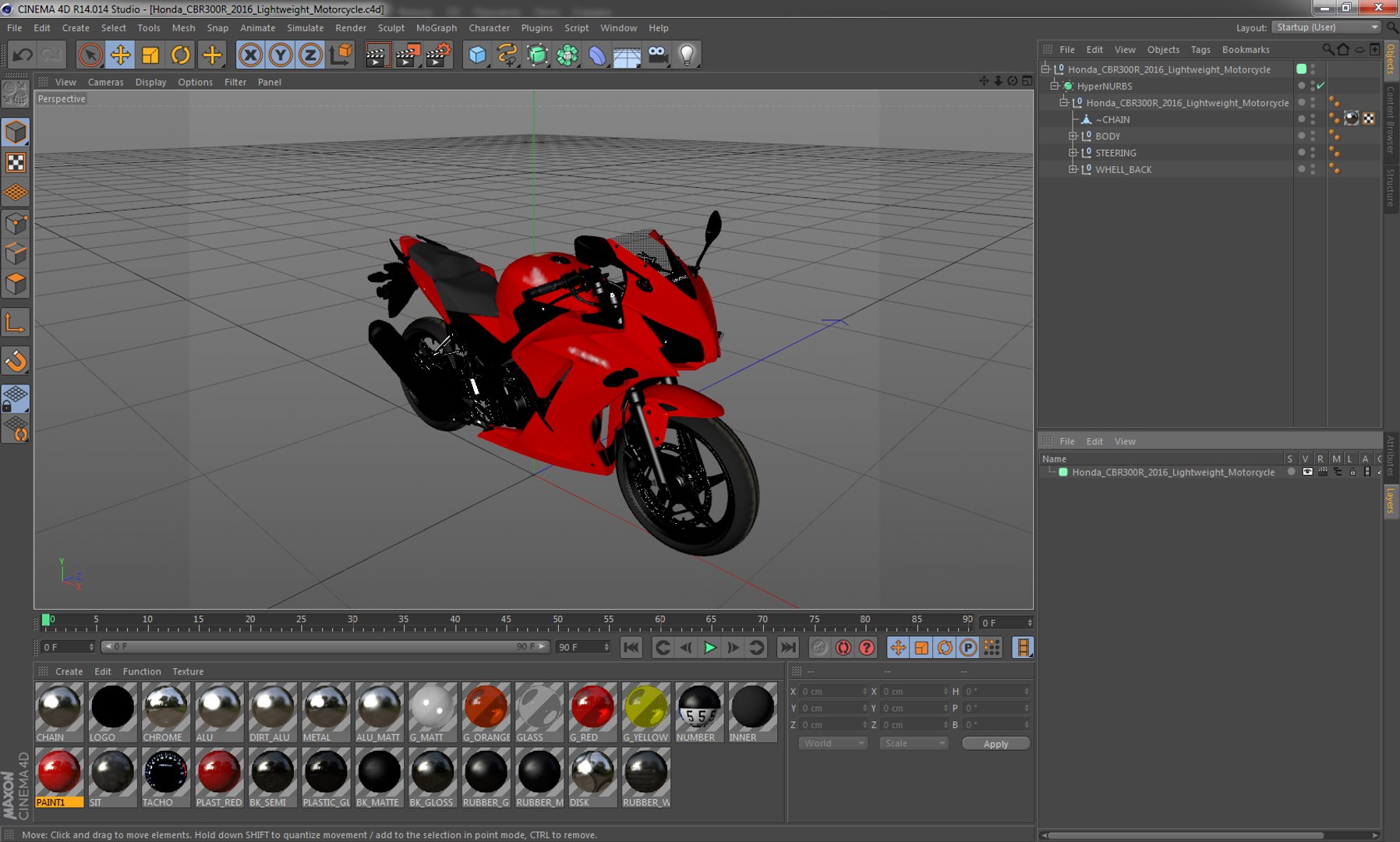Select the PAINT1 red material swatch
1400x842 pixels.
tap(59, 778)
